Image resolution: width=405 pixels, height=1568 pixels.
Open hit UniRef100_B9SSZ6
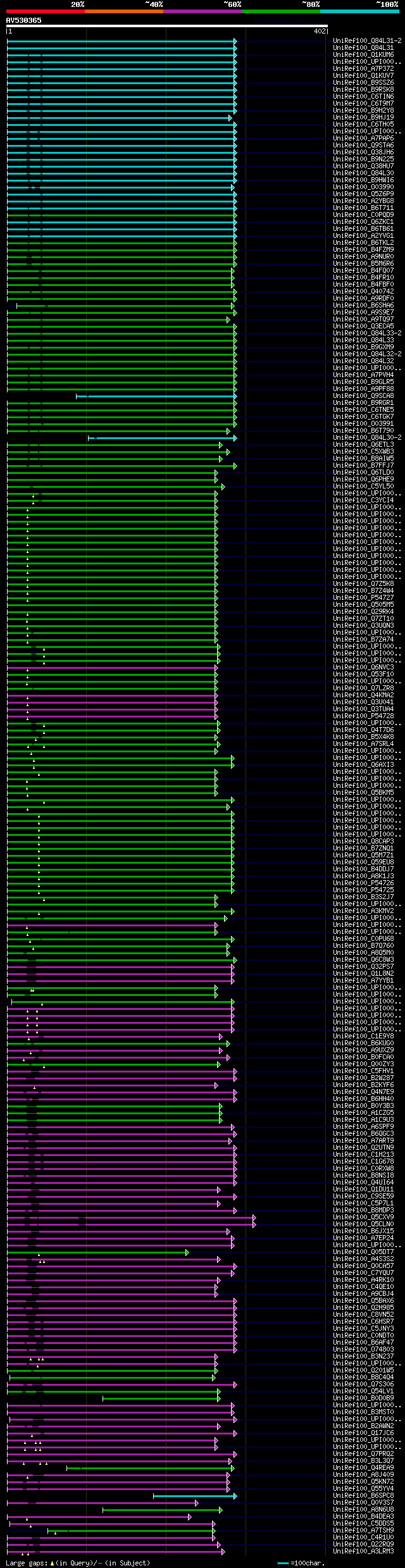coord(363,82)
